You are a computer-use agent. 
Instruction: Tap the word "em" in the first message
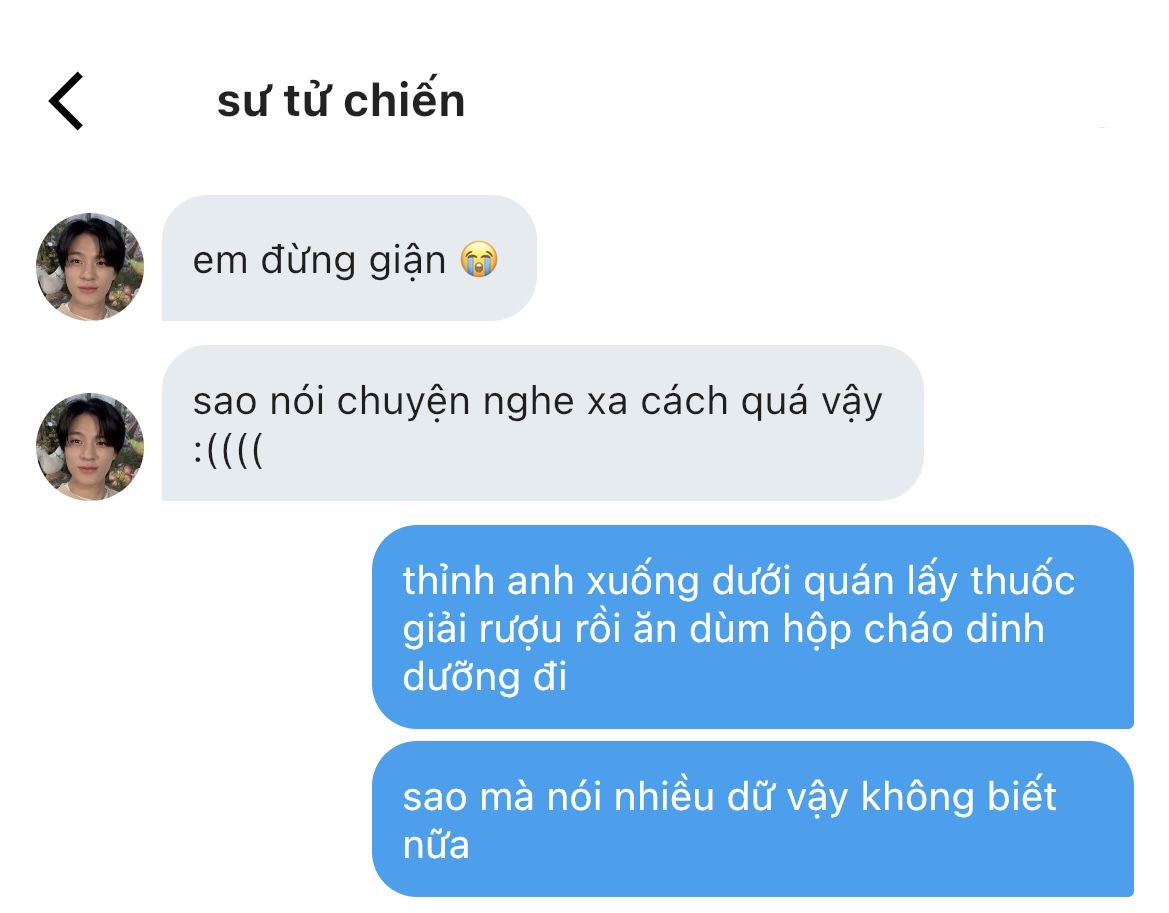tap(220, 262)
